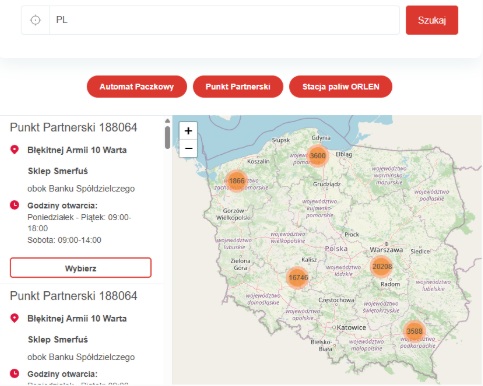Click the scrollbar up arrow in list
The image size is (483, 386).
167,121
